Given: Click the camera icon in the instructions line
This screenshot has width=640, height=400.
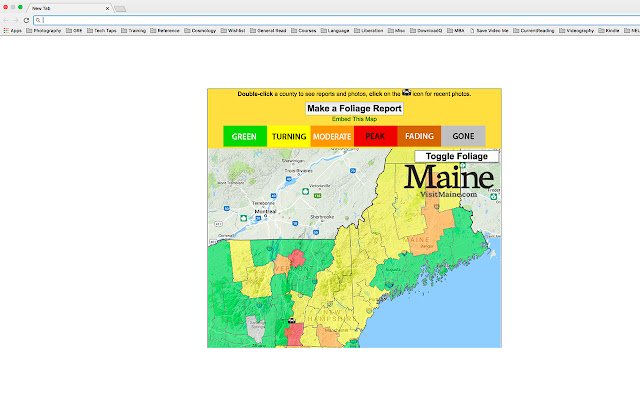Looking at the screenshot, I should coord(407,93).
